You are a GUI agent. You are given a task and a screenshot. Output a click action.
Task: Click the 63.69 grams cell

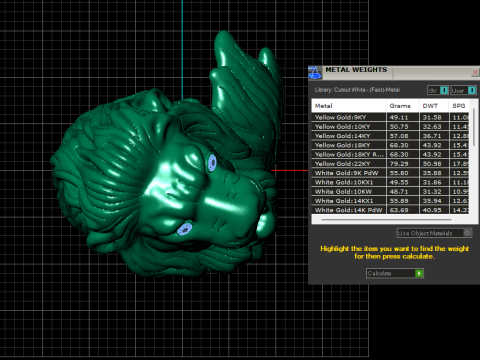click(402, 210)
